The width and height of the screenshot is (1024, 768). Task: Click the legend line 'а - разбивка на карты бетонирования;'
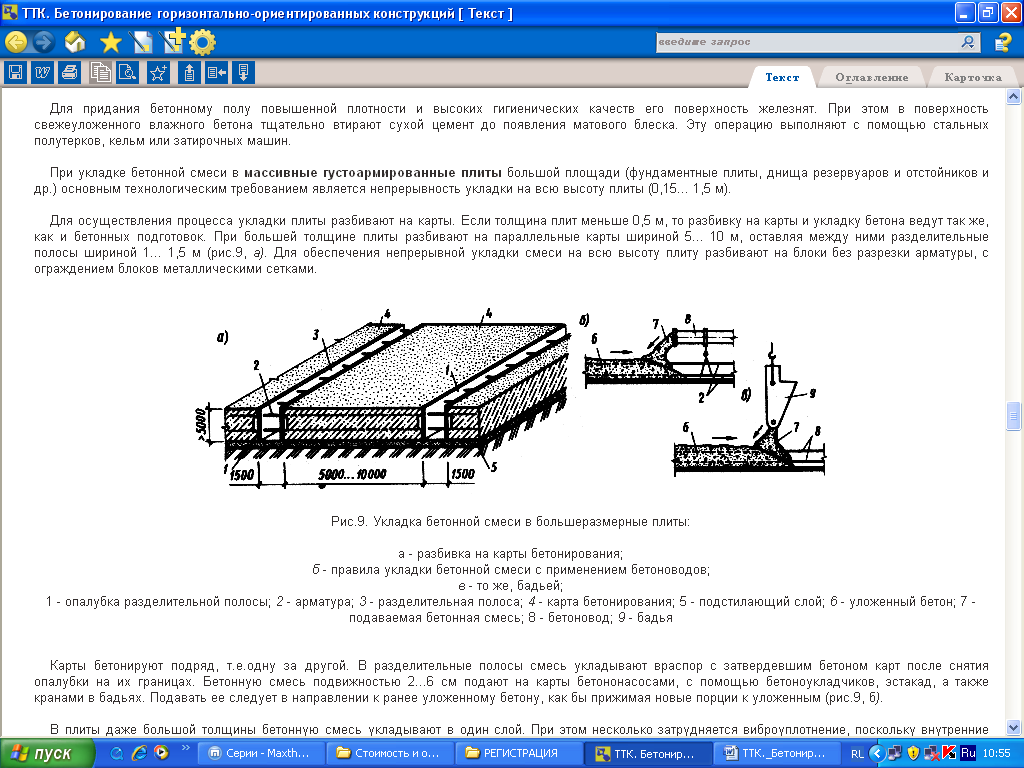tap(510, 554)
